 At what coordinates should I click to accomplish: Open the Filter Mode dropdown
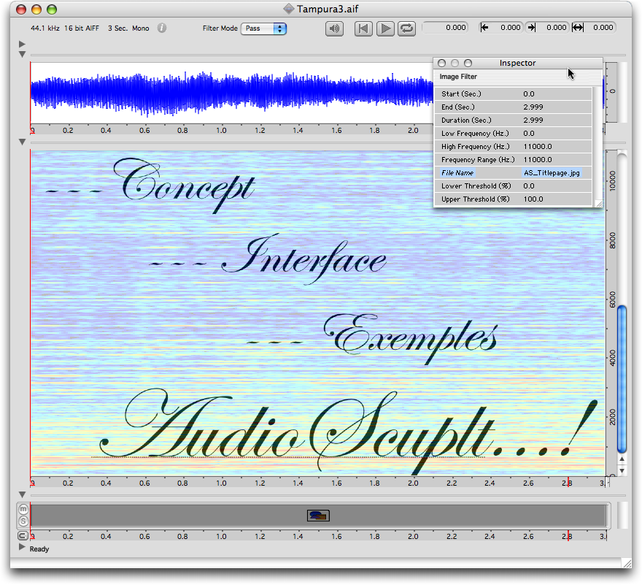(265, 29)
